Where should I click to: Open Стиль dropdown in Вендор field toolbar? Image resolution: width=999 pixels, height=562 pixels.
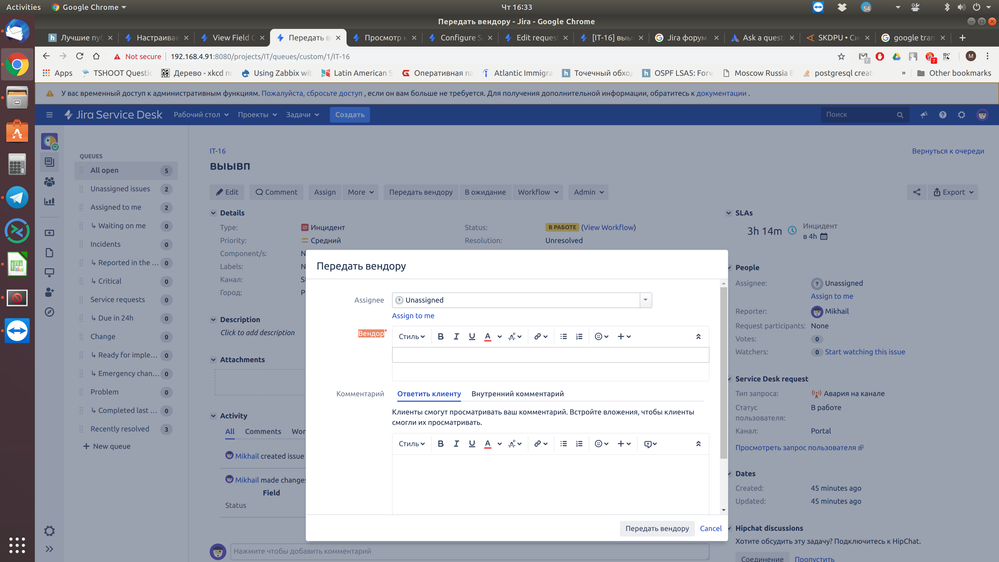[412, 336]
